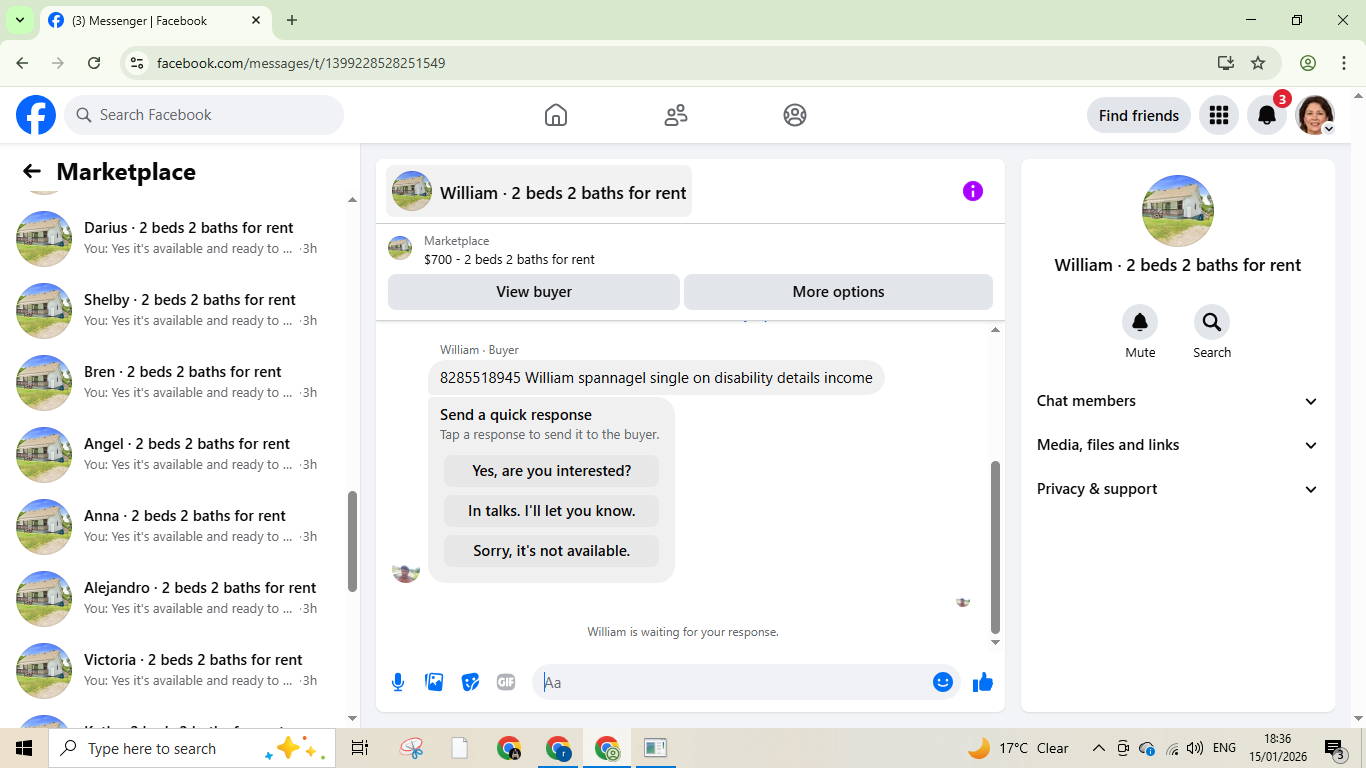
Task: Click the back arrow beside Marketplace
Action: 32,172
